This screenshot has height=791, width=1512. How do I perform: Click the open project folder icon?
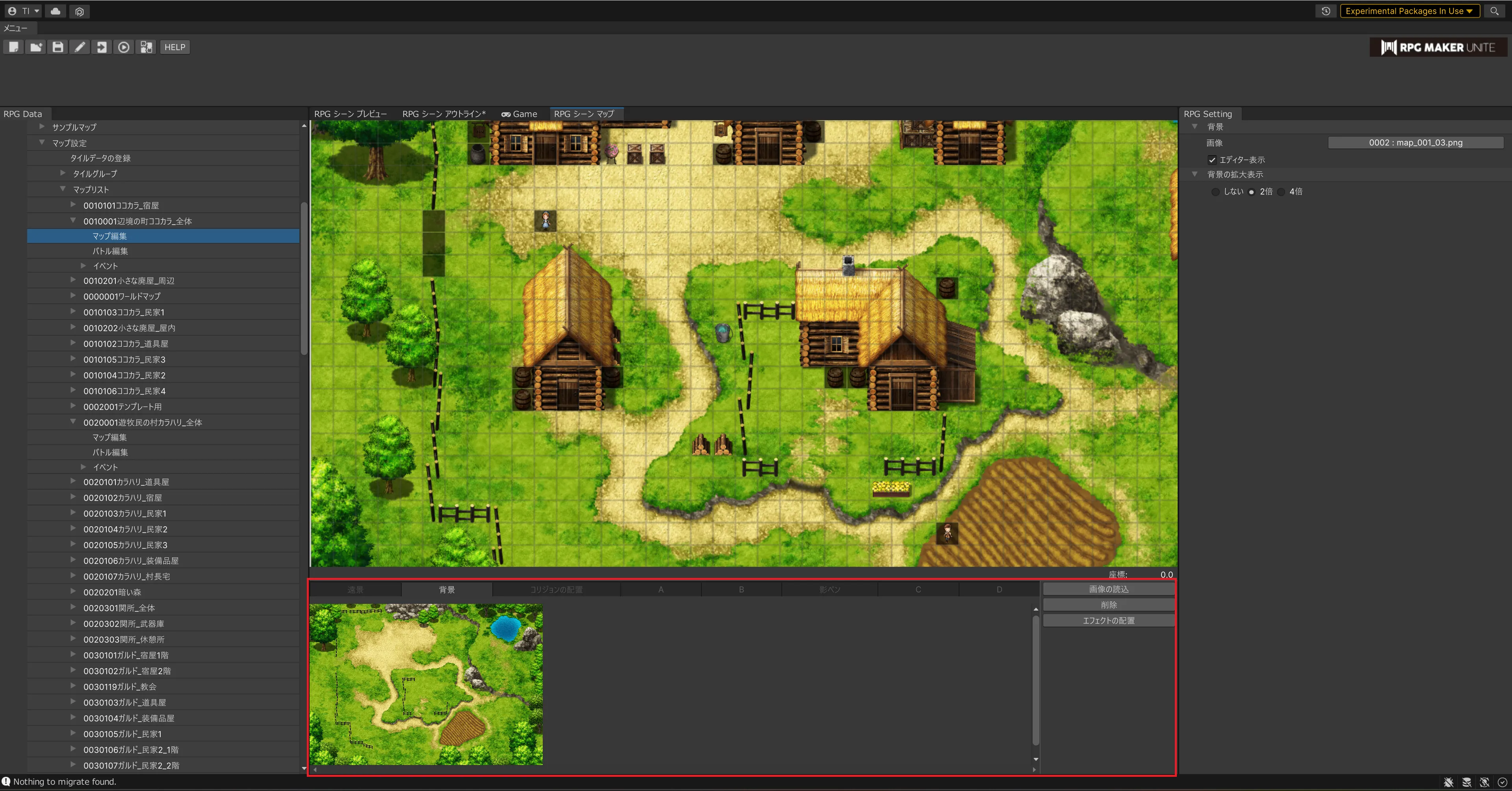coord(36,47)
